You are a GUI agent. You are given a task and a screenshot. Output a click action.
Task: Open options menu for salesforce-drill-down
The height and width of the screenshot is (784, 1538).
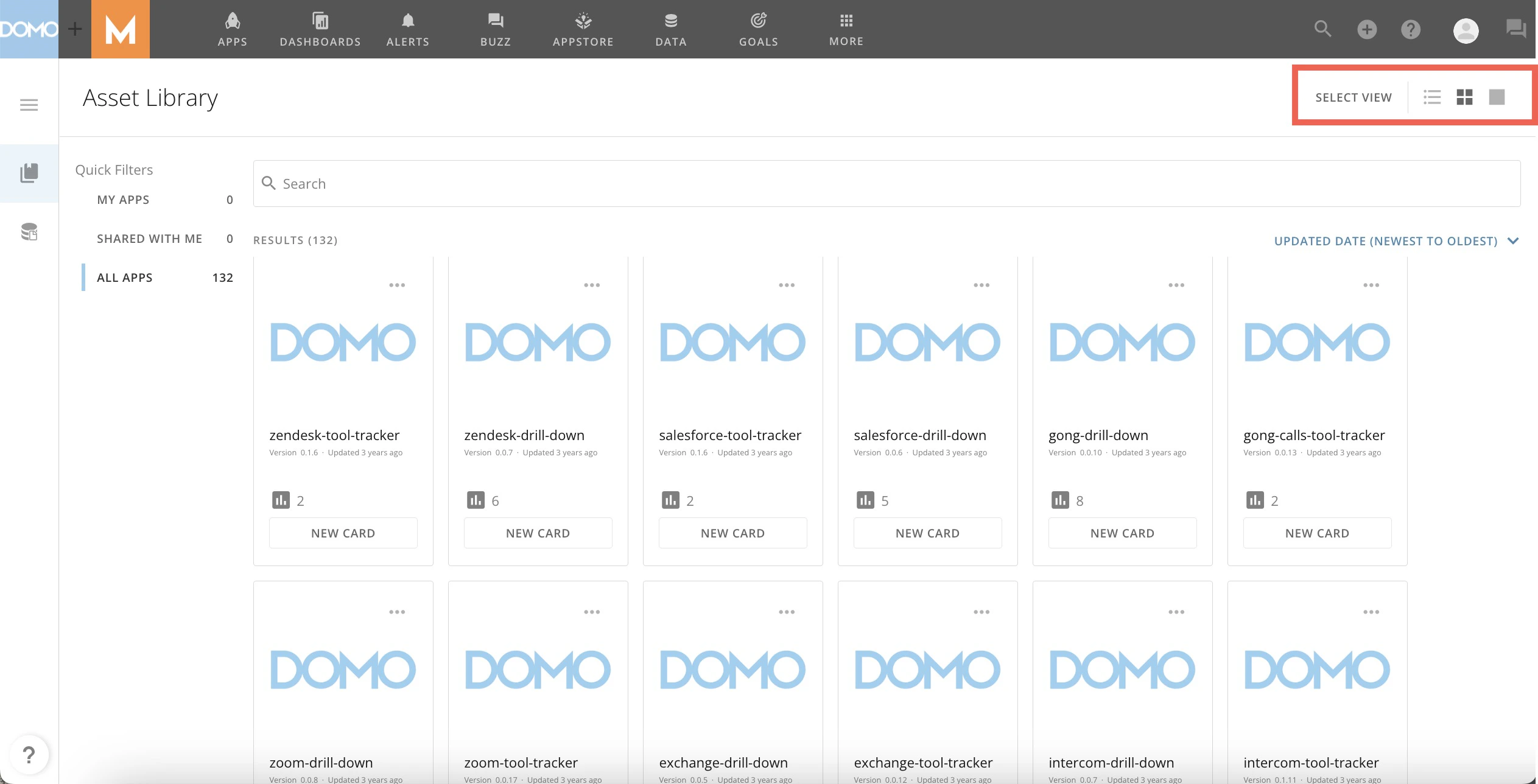981,285
